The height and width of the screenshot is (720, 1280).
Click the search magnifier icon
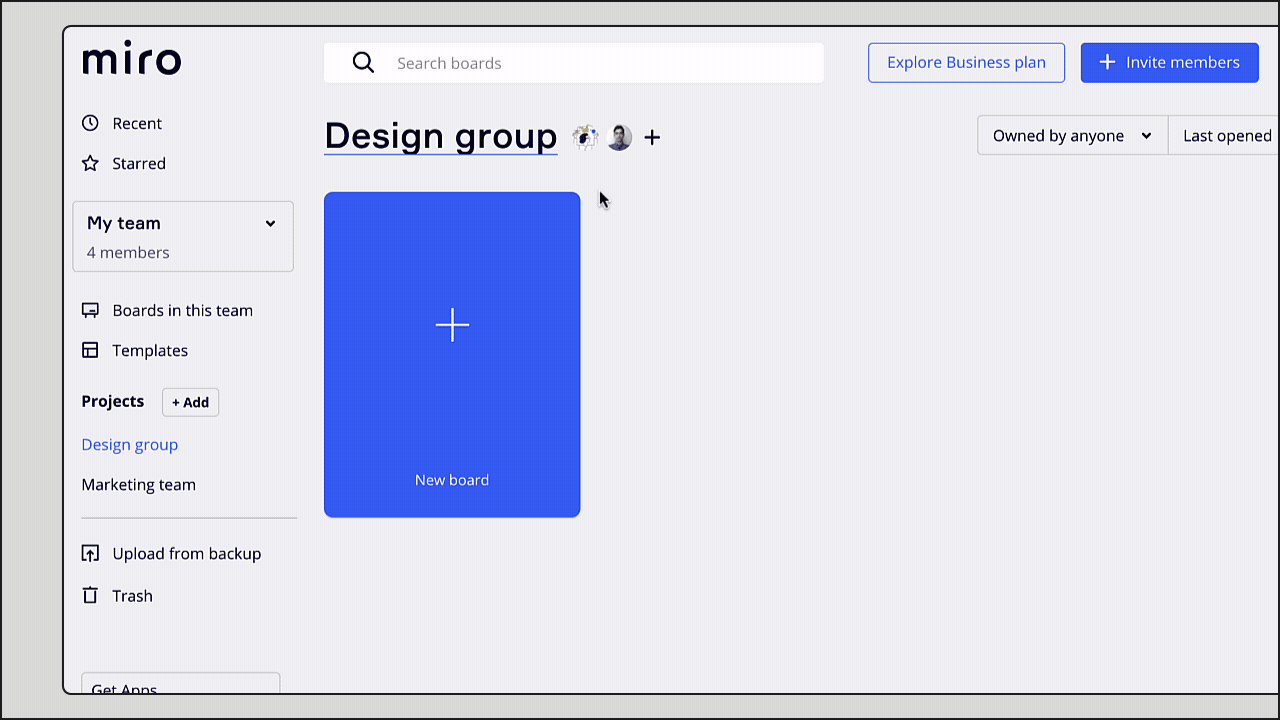pyautogui.click(x=363, y=62)
